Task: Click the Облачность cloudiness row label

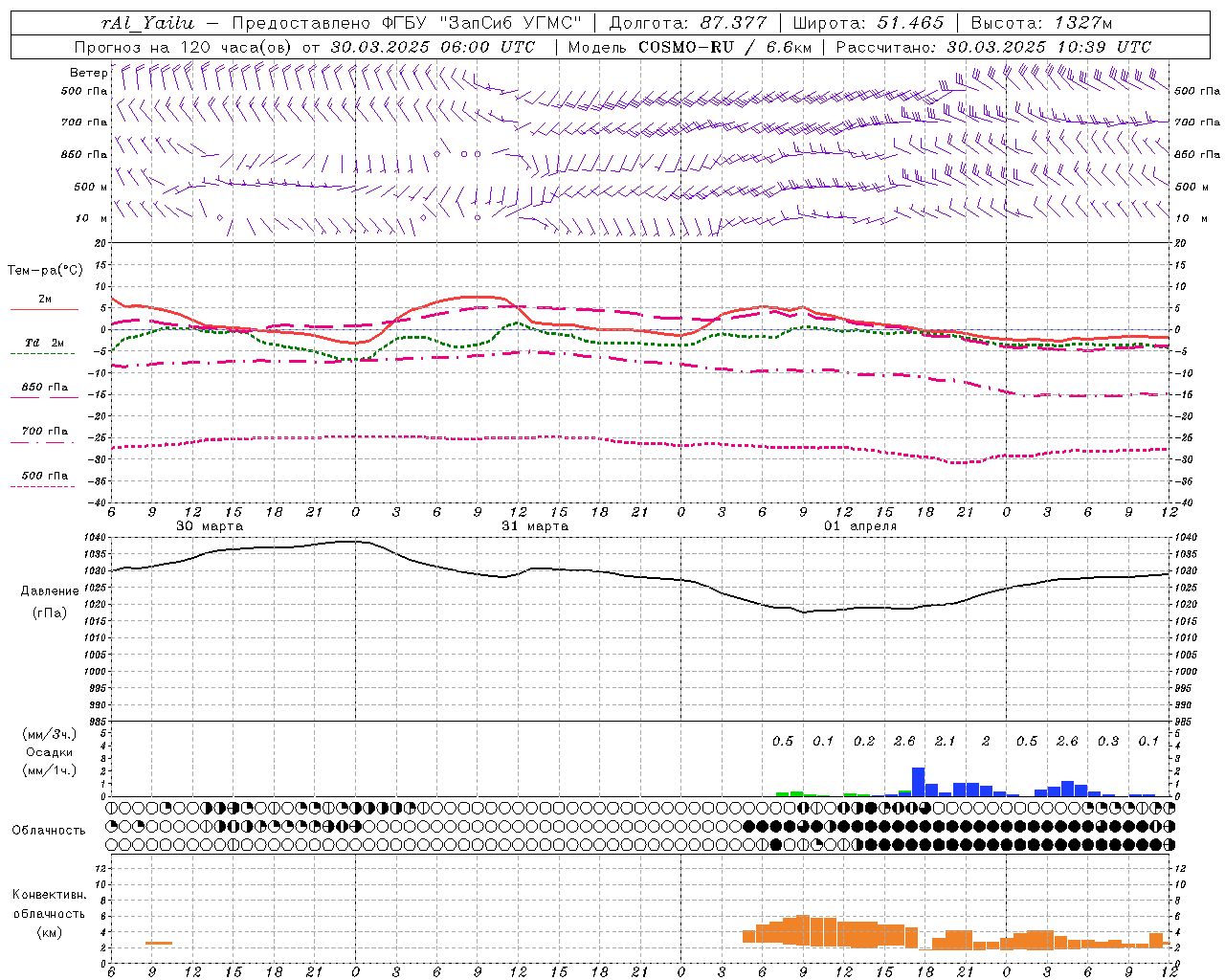Action: point(49,830)
